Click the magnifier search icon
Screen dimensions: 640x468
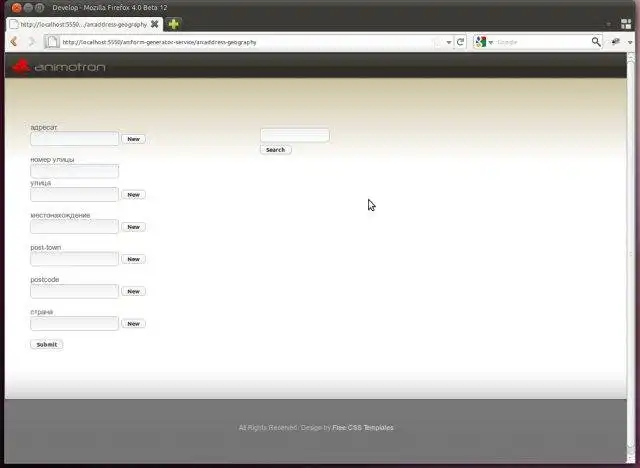(596, 42)
